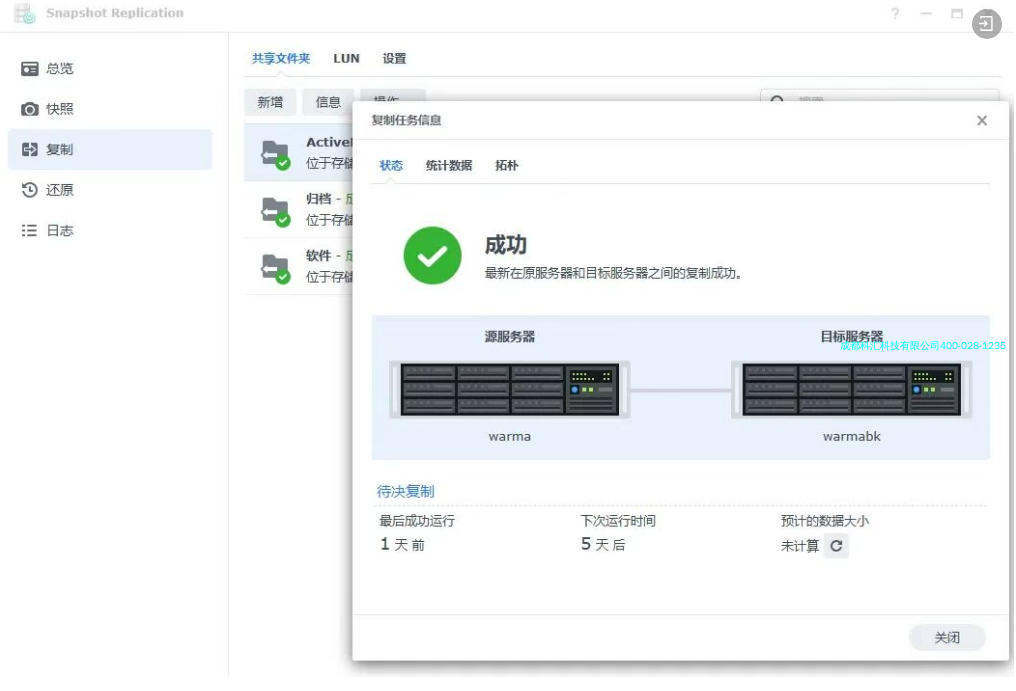Select the 状态 status tab
The height and width of the screenshot is (691, 1016).
click(x=391, y=166)
